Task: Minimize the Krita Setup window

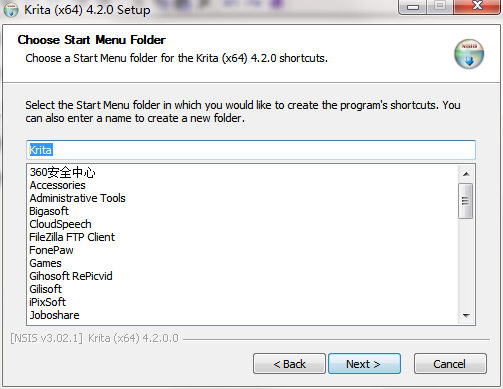Action: point(413,7)
